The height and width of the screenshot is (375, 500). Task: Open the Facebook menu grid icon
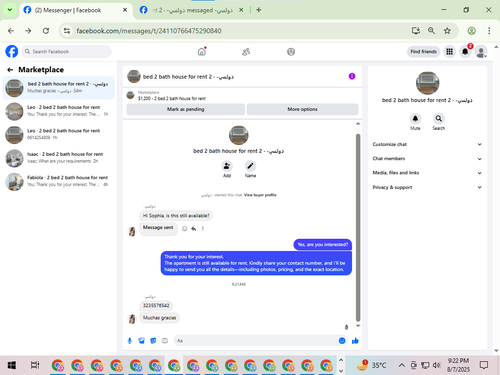(x=449, y=52)
